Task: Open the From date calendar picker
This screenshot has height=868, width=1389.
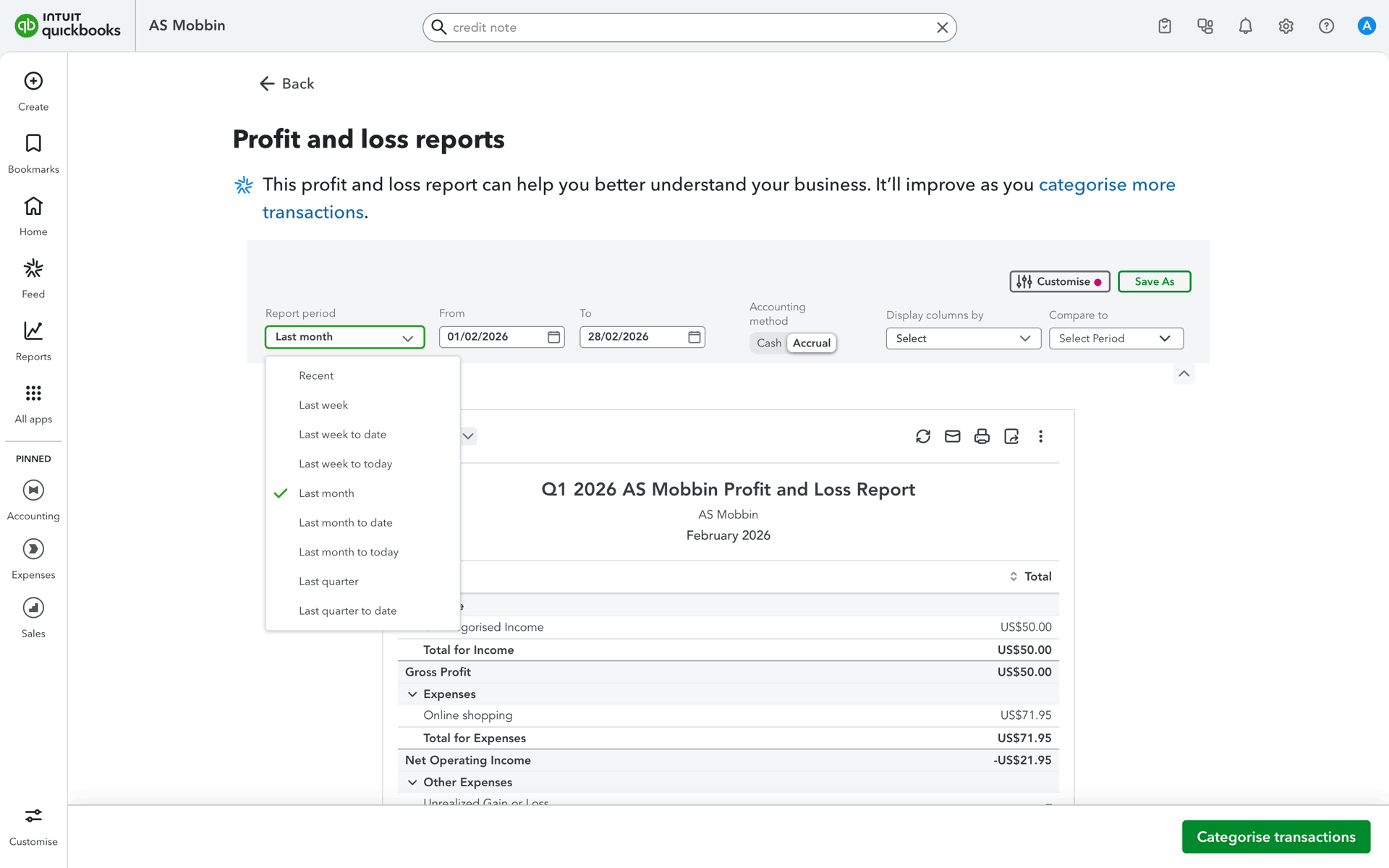Action: 554,337
